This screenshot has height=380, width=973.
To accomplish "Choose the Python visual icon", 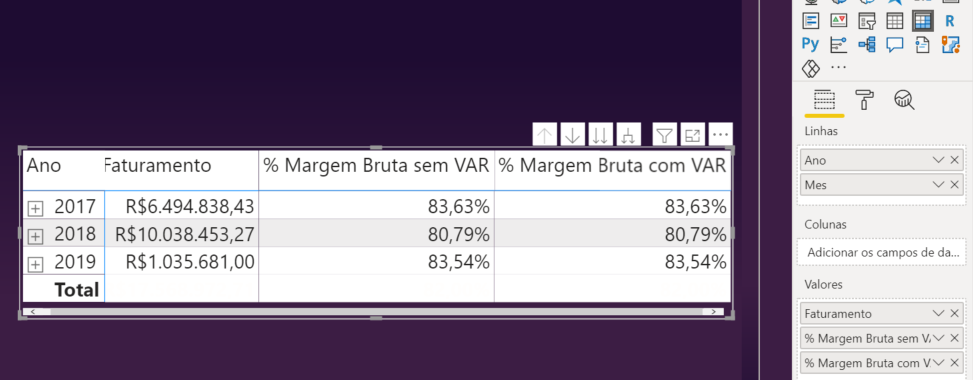I will (x=810, y=44).
